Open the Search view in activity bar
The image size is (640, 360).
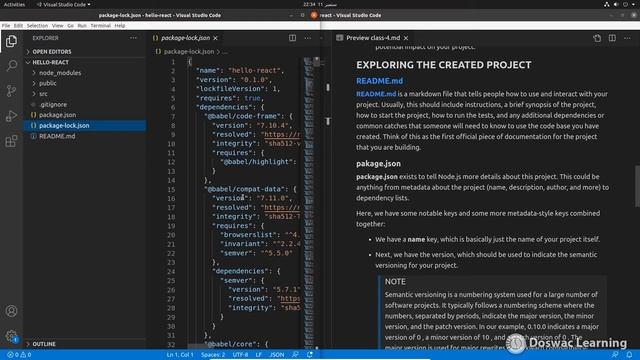(11, 66)
